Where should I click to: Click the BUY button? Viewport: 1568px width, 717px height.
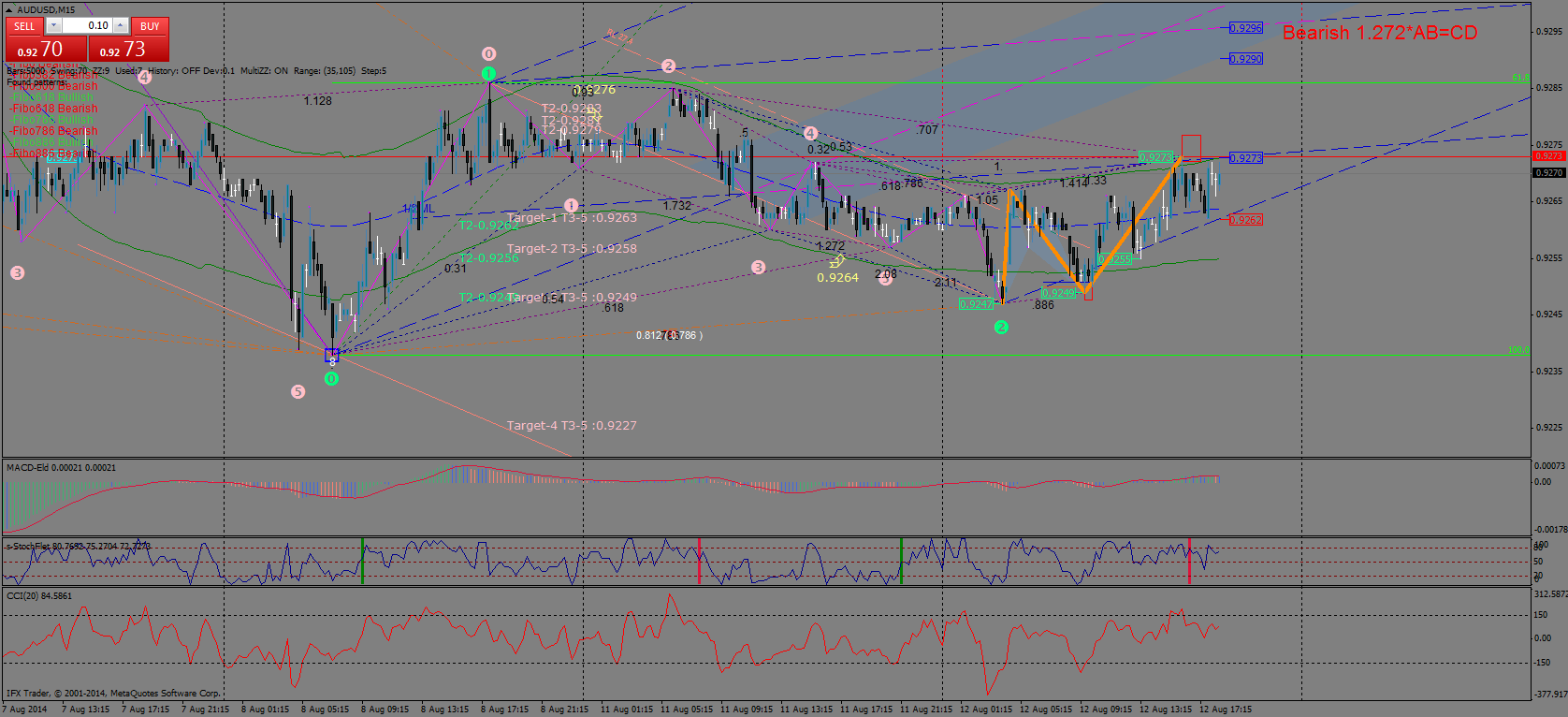pyautogui.click(x=150, y=26)
